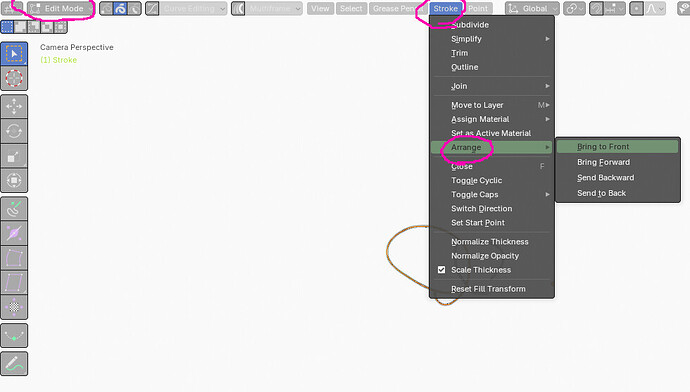
Task: Open the snapping options dropdown
Action: point(614,8)
